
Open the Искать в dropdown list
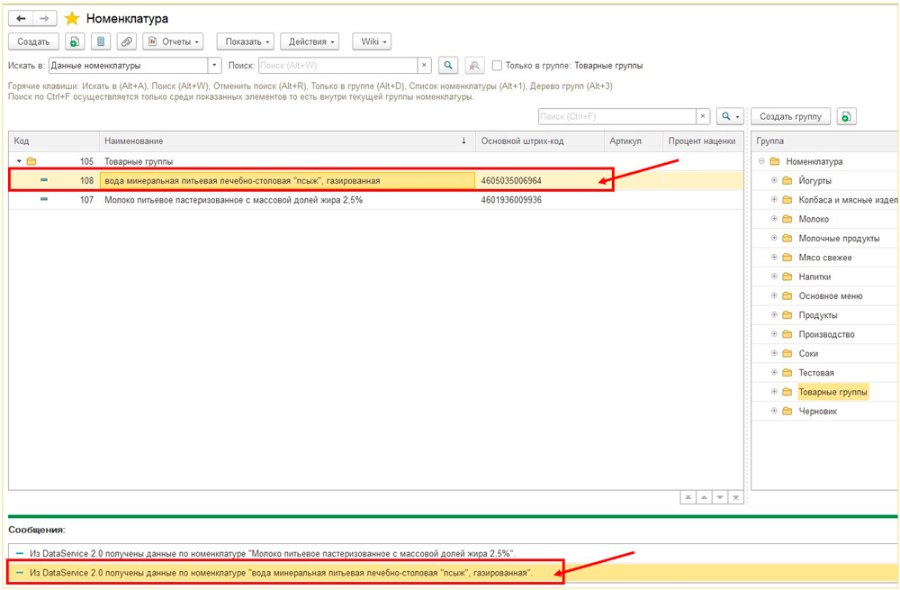click(214, 65)
